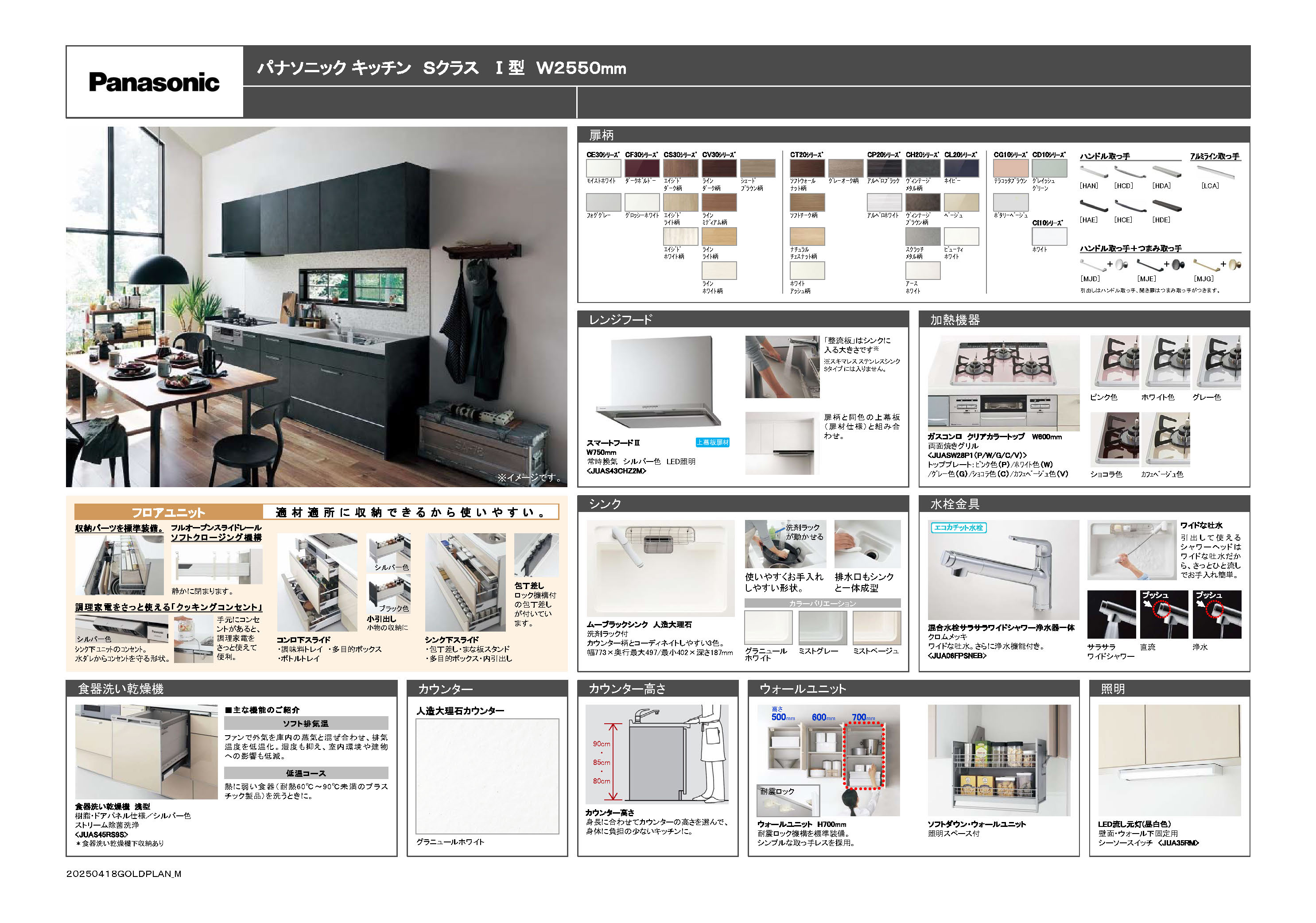Choose the ミストグレー sink color
The height and width of the screenshot is (923, 1316).
tap(823, 628)
